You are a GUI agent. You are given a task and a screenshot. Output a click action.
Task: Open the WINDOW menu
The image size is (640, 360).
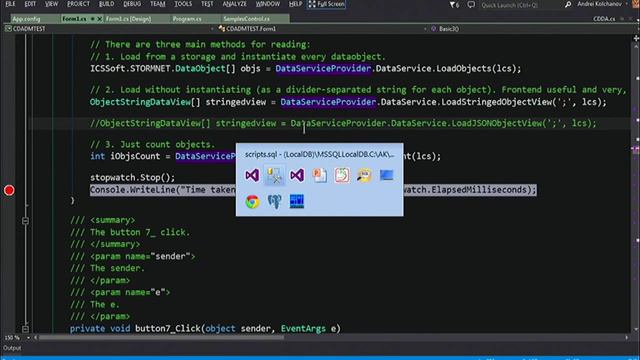pos(268,4)
